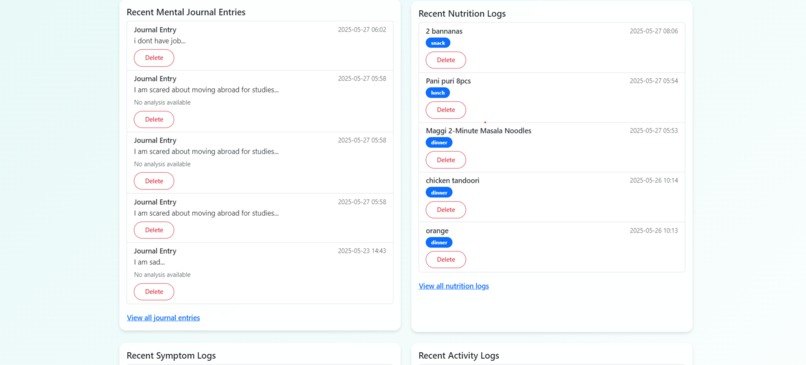Click the 2025-05-27 05:53 nutrition timestamp
The image size is (806, 365).
click(654, 131)
